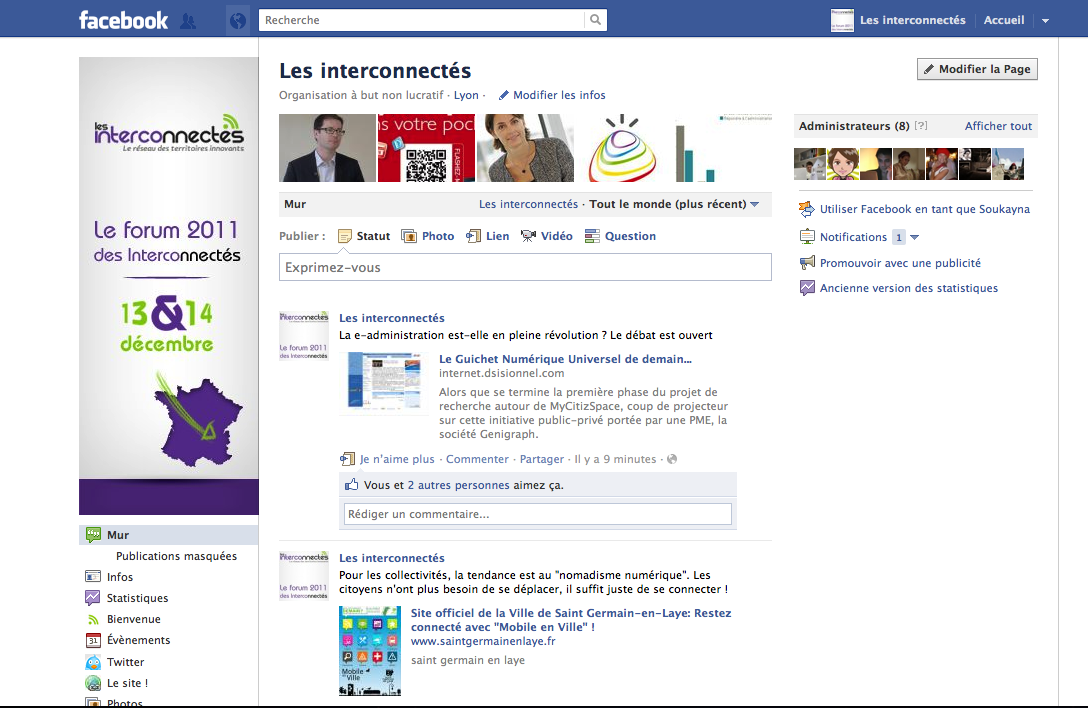Click the administrators [?] help link
This screenshot has height=708, width=1088.
pos(921,126)
